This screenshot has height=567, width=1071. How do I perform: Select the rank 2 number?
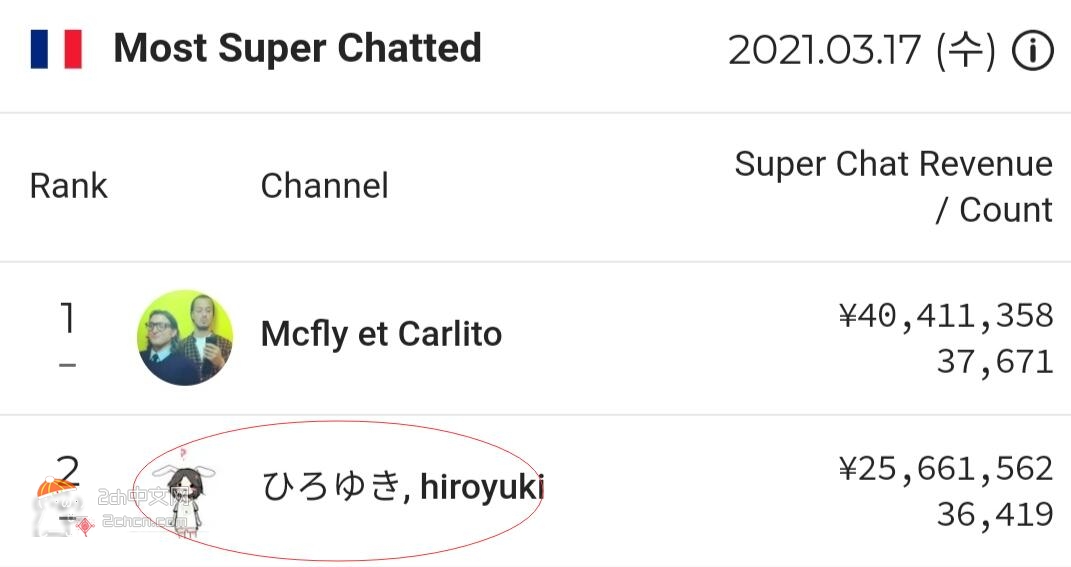pyautogui.click(x=68, y=471)
